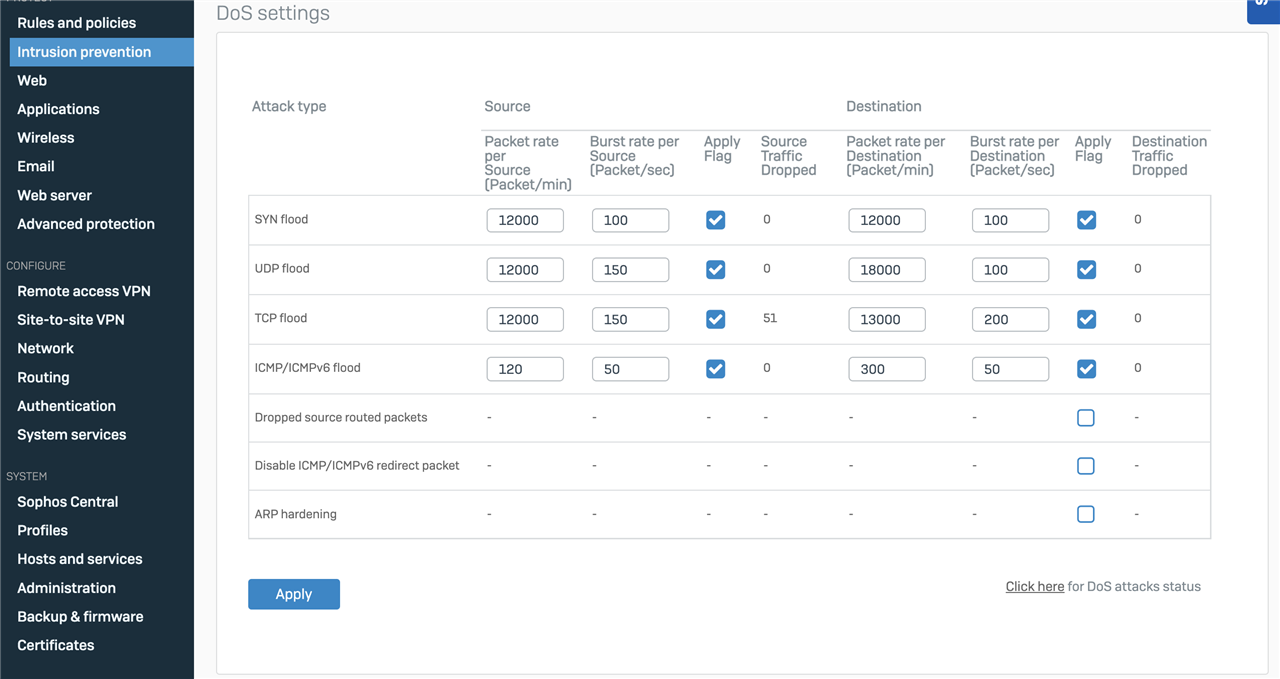Image resolution: width=1280 pixels, height=679 pixels.
Task: Click TCP flood source packet rate field
Action: pos(525,319)
